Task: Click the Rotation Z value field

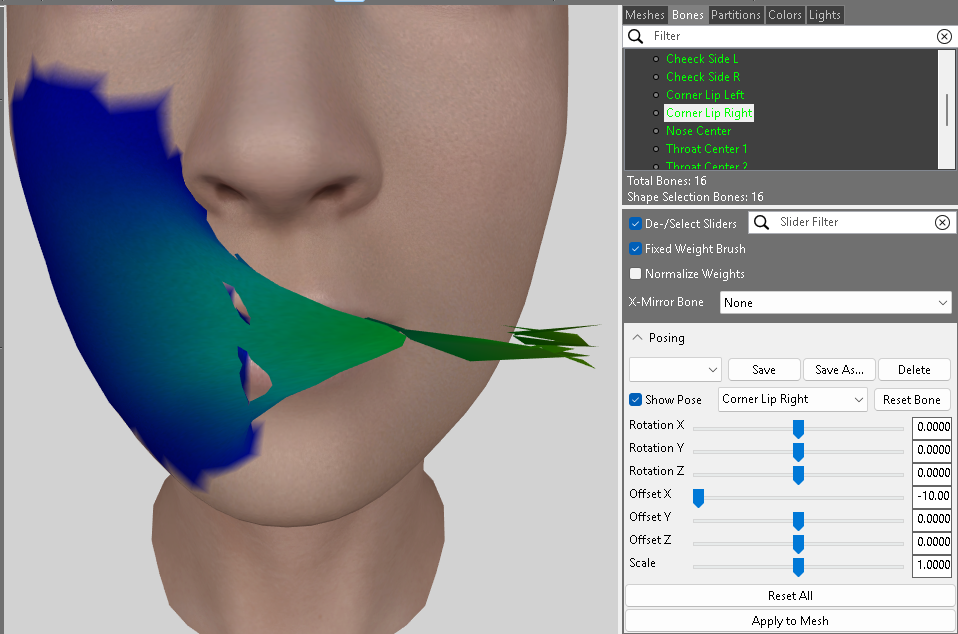Action: pyautogui.click(x=932, y=473)
